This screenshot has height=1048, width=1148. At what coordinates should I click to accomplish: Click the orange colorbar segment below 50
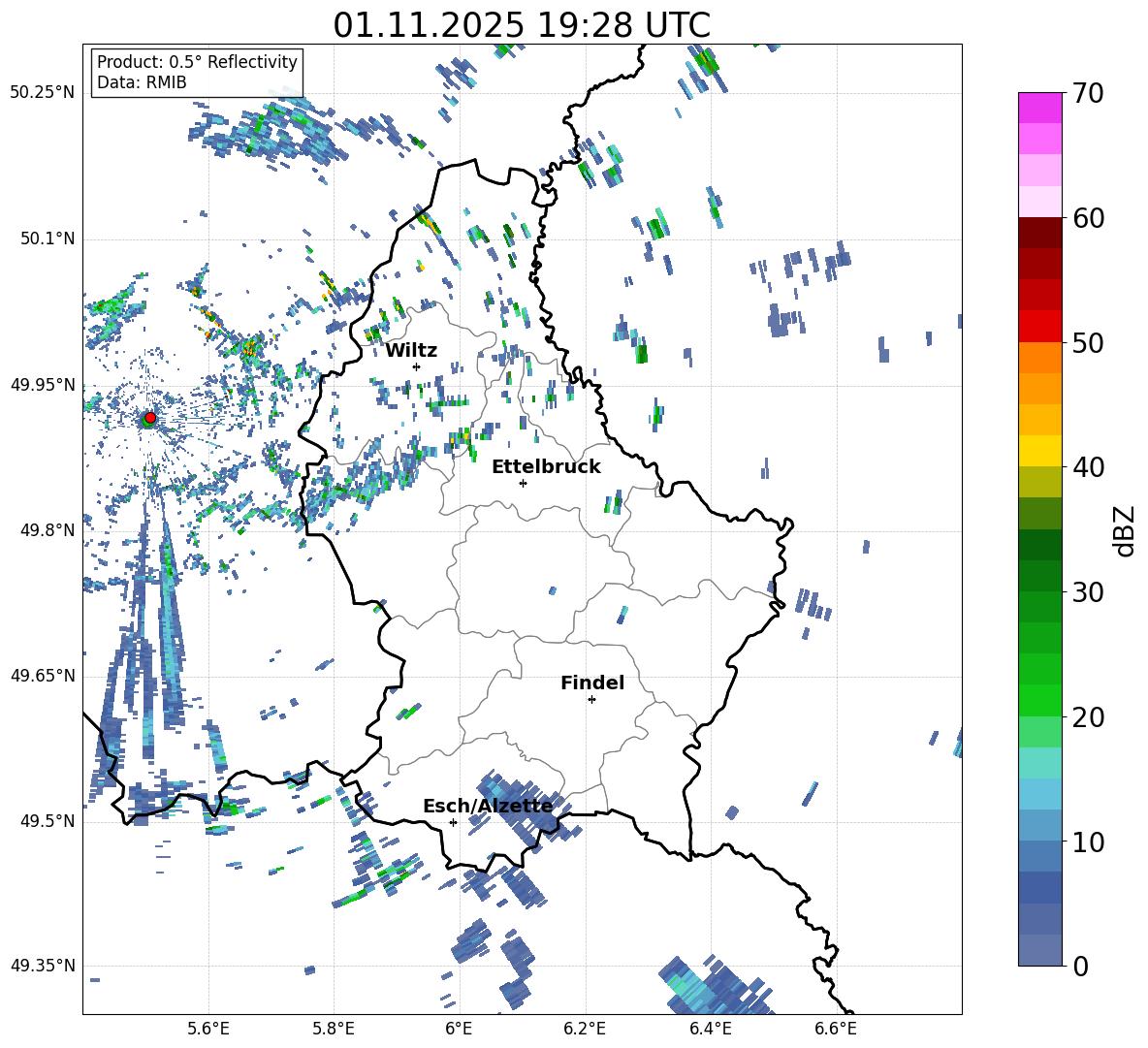[x=1039, y=358]
